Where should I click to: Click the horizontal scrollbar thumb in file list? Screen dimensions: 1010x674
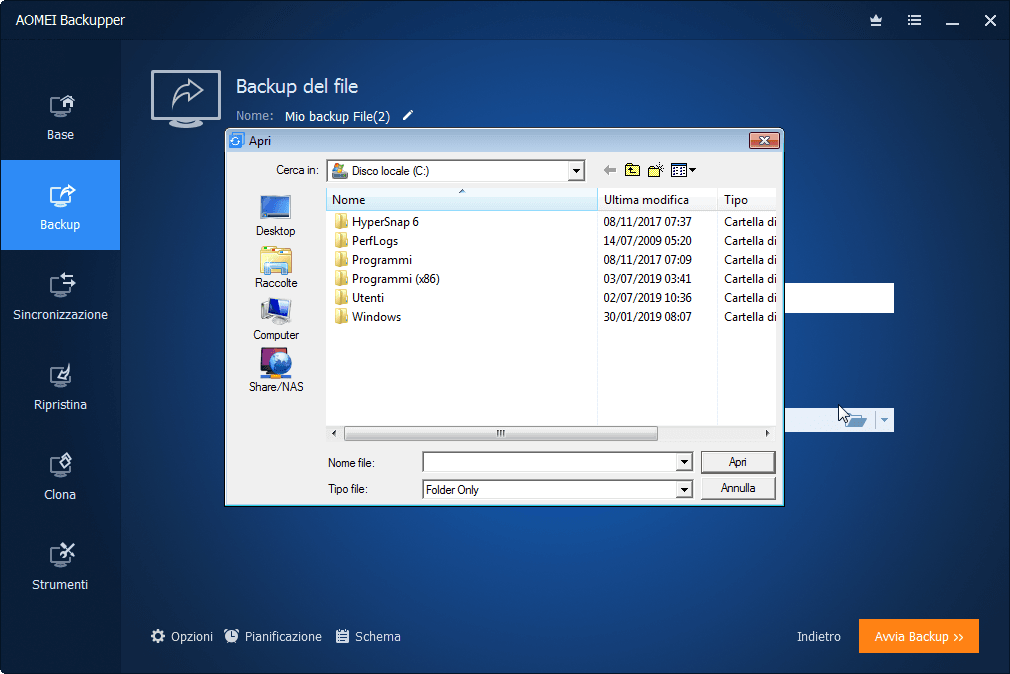500,434
